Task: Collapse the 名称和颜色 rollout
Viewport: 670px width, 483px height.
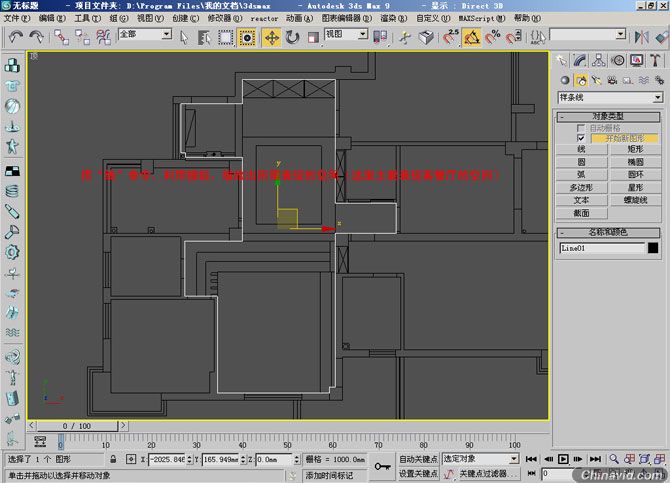Action: tap(608, 232)
